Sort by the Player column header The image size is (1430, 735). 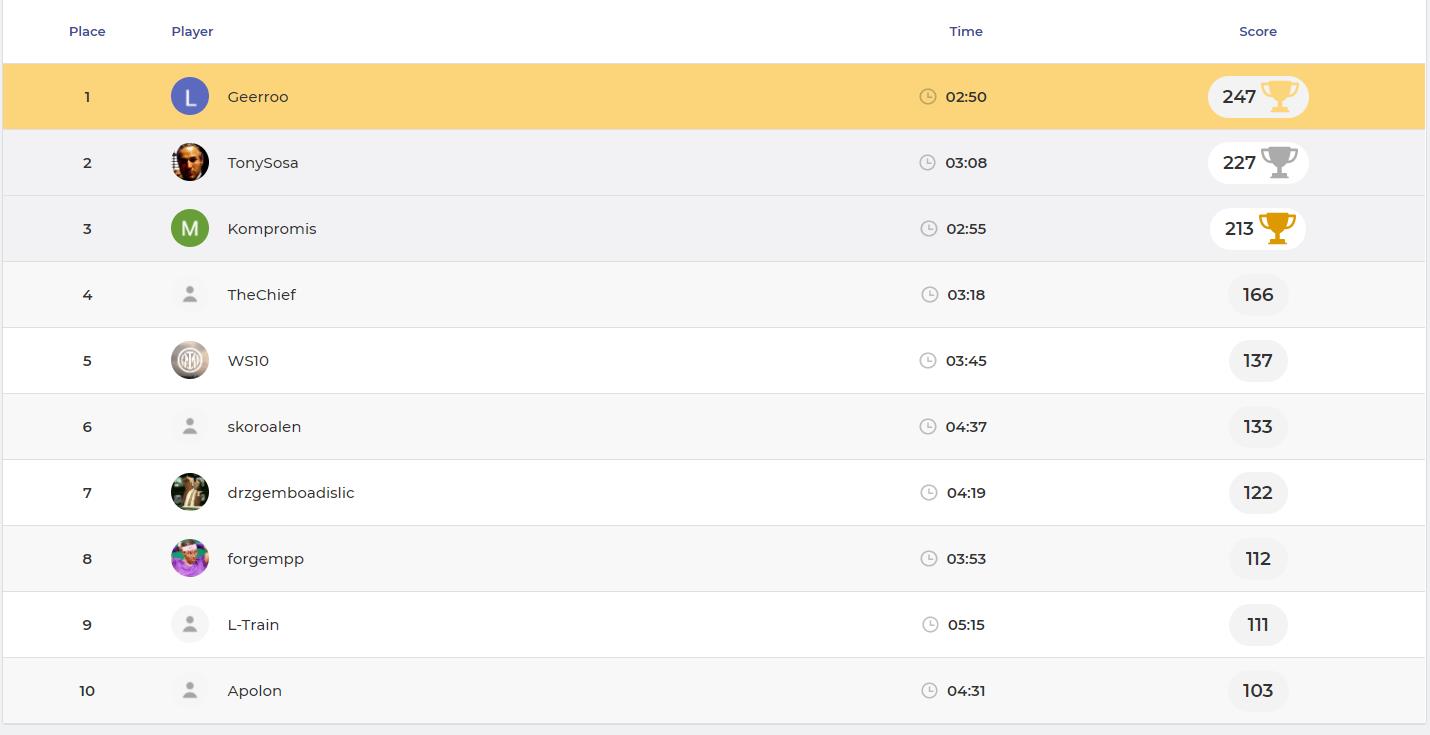pyautogui.click(x=192, y=31)
